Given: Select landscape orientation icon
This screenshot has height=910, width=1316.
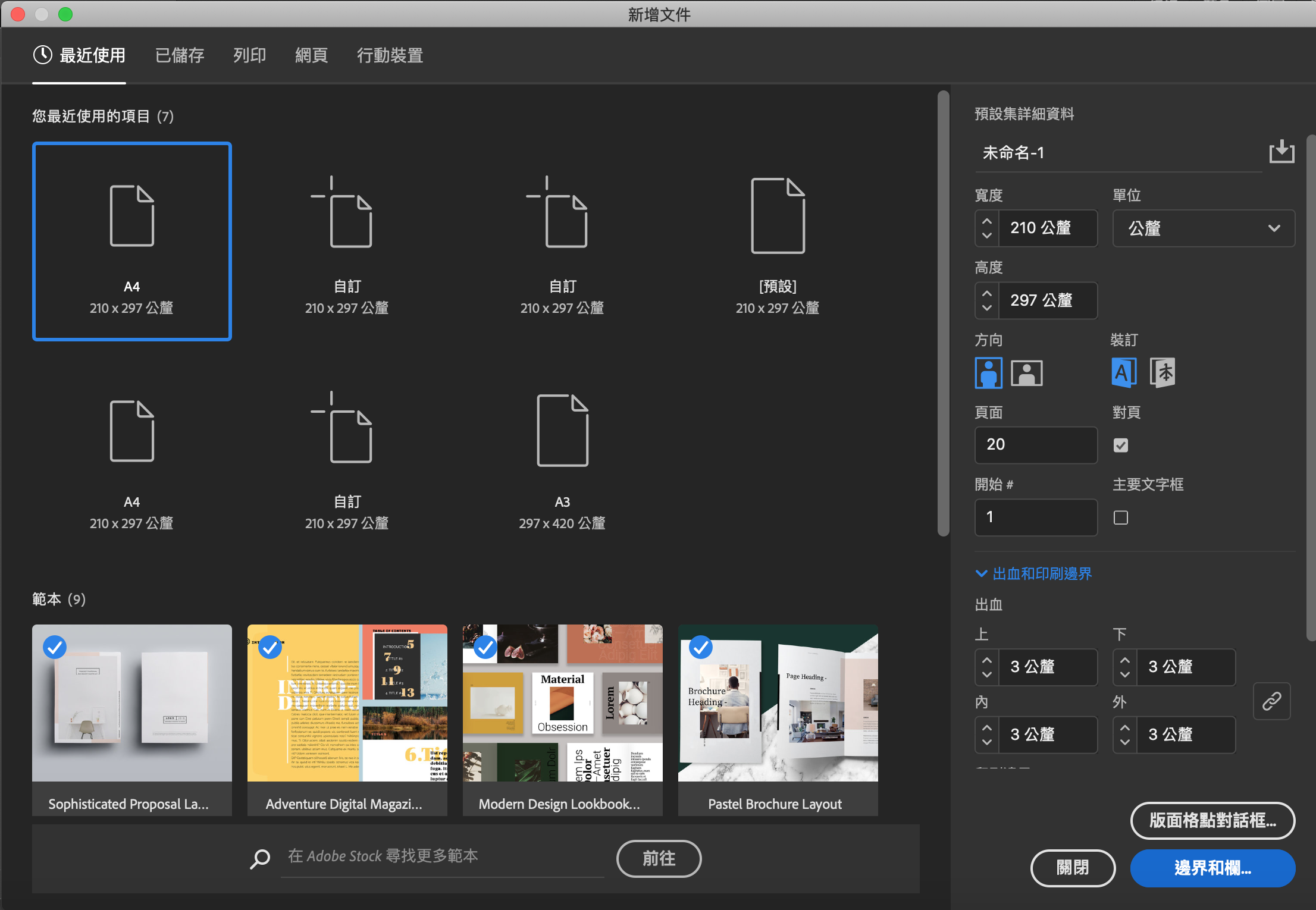Looking at the screenshot, I should pyautogui.click(x=1026, y=373).
